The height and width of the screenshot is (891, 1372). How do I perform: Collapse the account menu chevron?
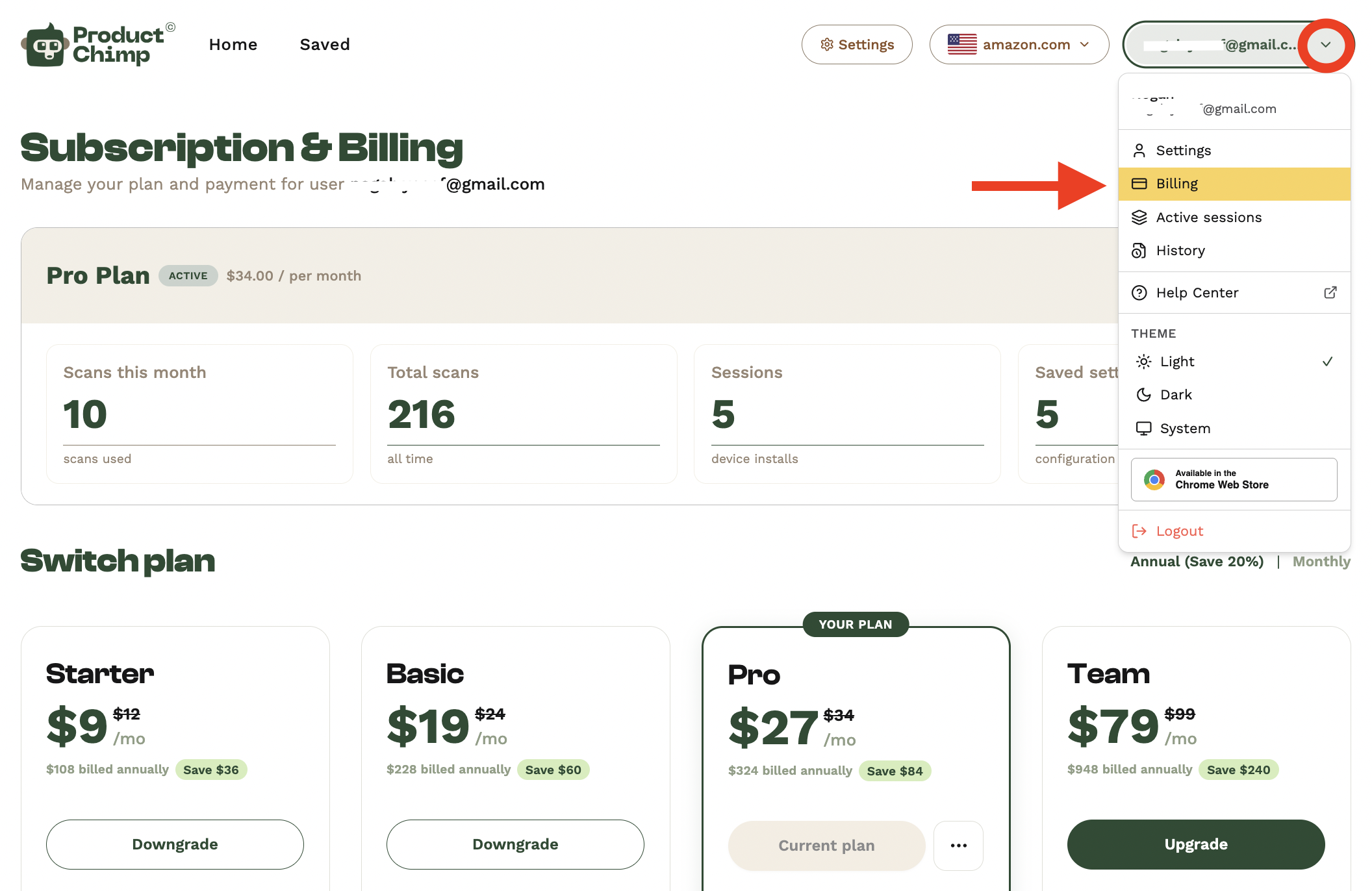(1325, 45)
